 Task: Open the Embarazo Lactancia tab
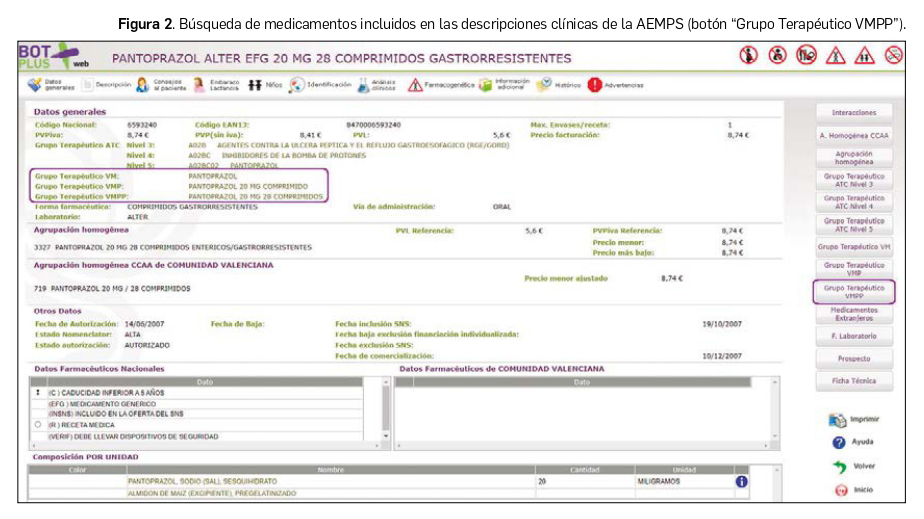tap(200, 85)
